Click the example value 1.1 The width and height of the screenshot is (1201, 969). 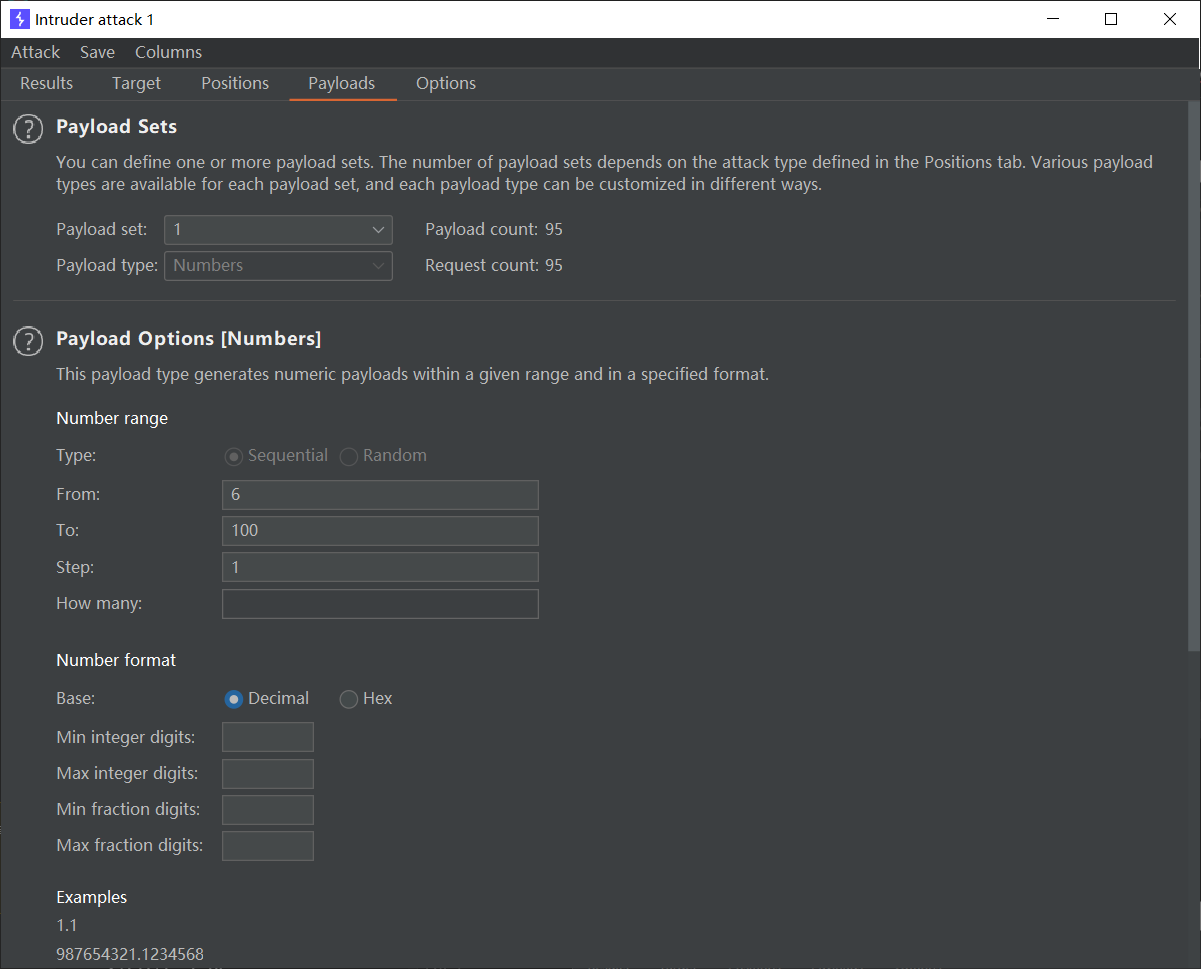(x=67, y=926)
